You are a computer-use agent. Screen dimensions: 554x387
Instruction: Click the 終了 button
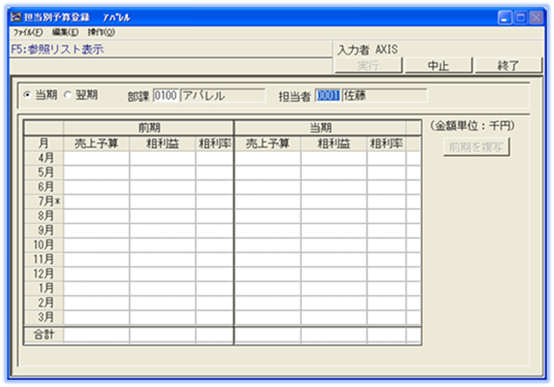[x=508, y=65]
